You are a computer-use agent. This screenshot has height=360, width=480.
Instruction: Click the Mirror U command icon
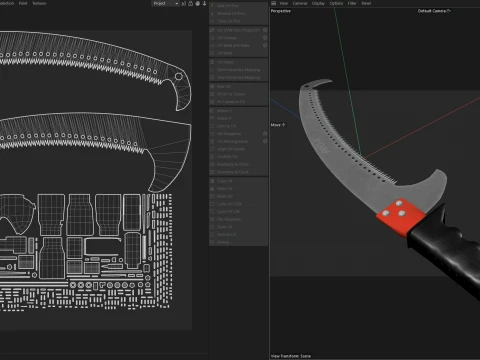(x=212, y=111)
